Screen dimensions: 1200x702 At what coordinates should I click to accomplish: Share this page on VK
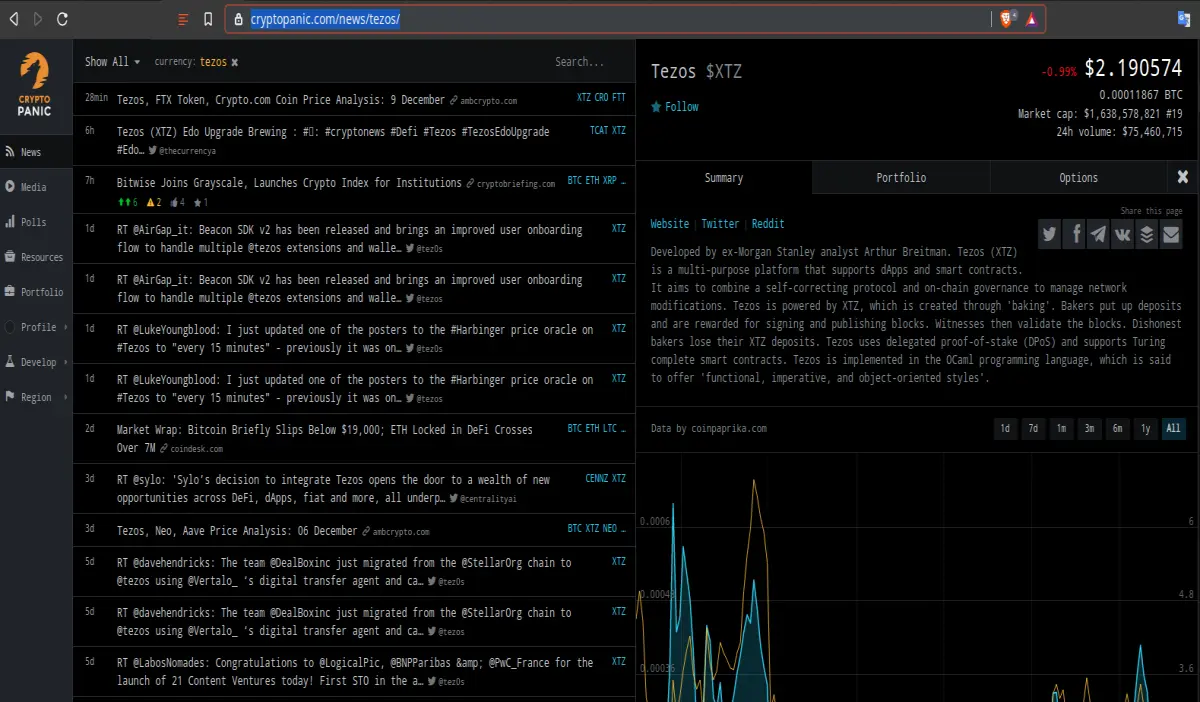click(x=1122, y=235)
